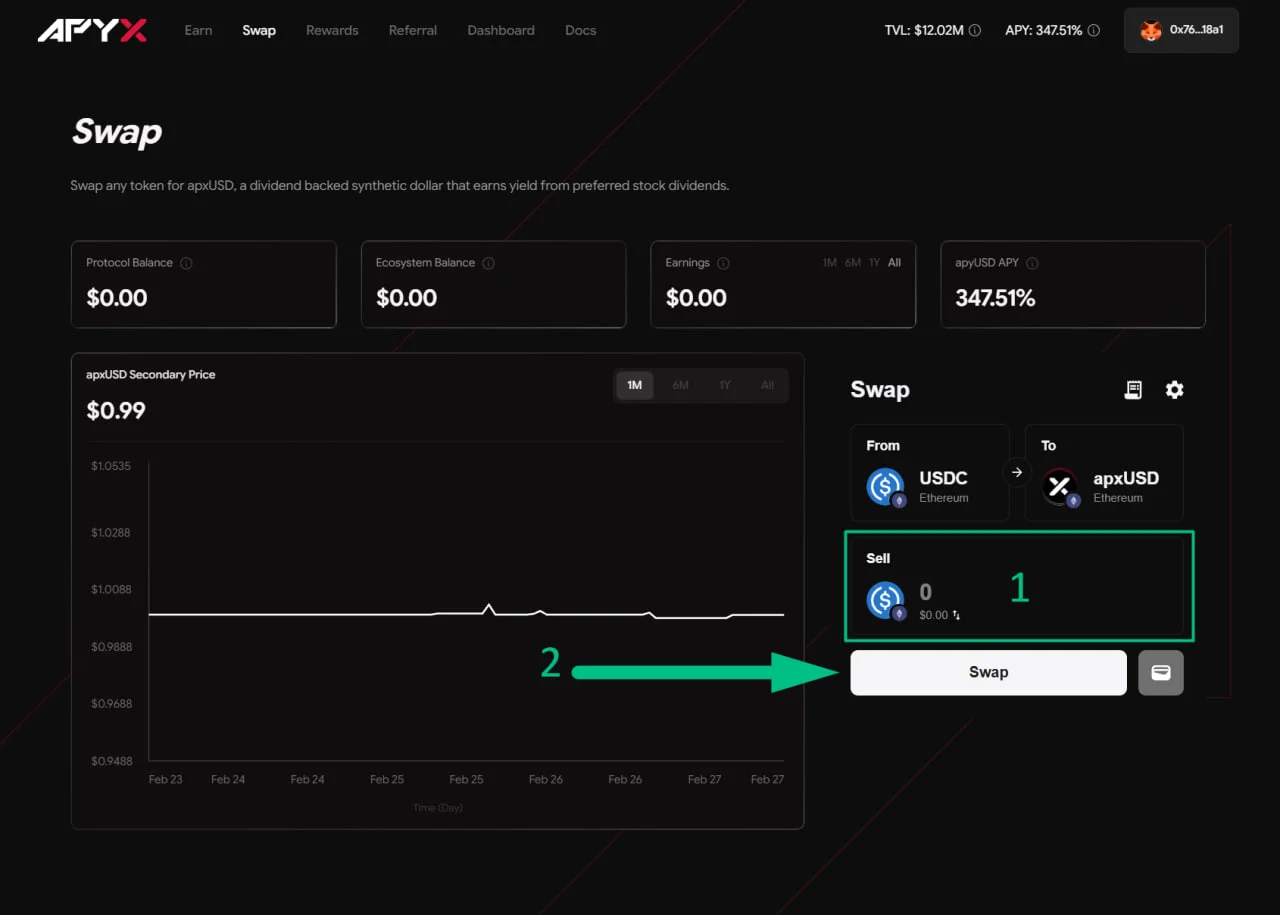Show header APY info icon

pos(1094,31)
